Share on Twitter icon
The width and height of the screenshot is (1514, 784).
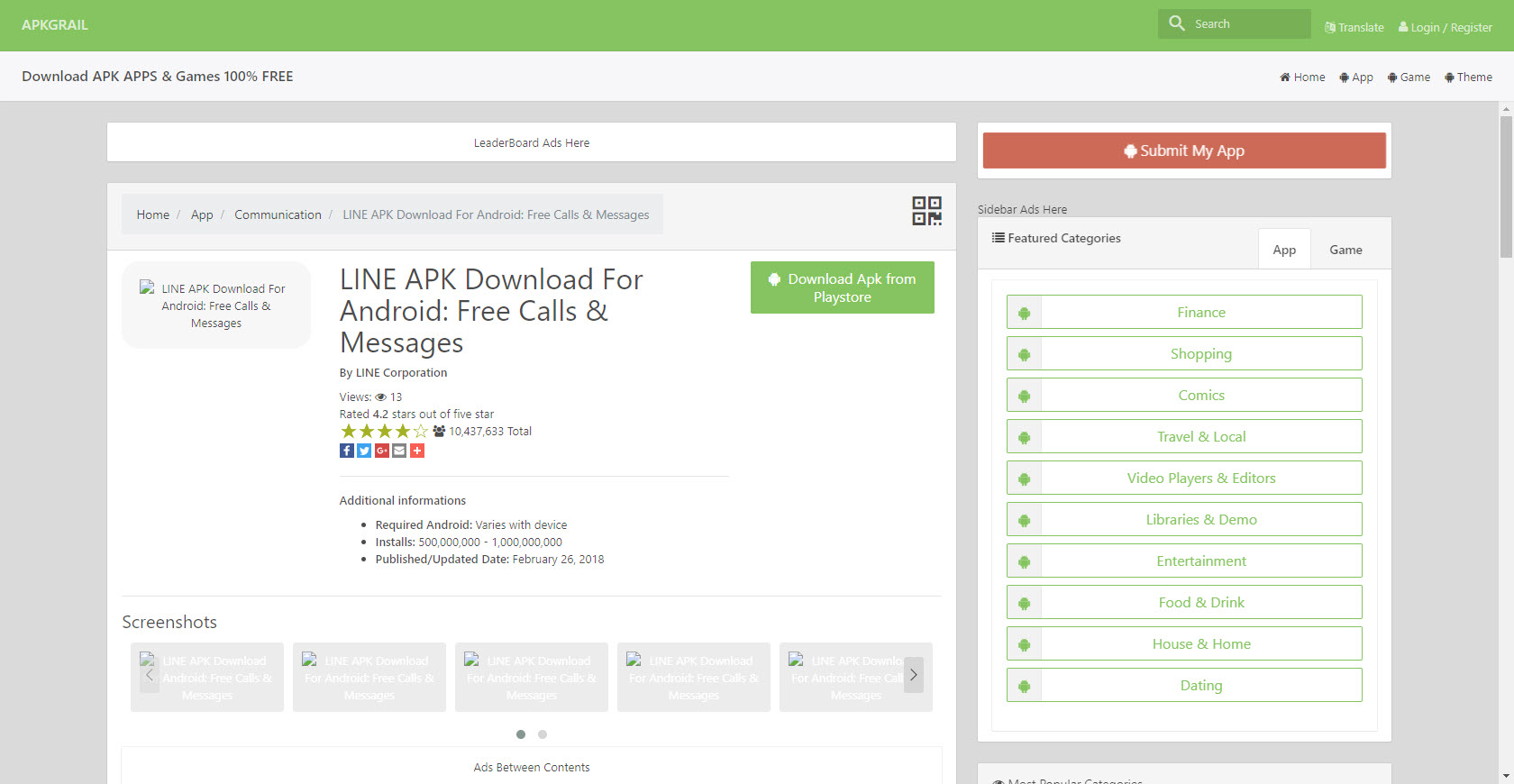click(x=364, y=451)
